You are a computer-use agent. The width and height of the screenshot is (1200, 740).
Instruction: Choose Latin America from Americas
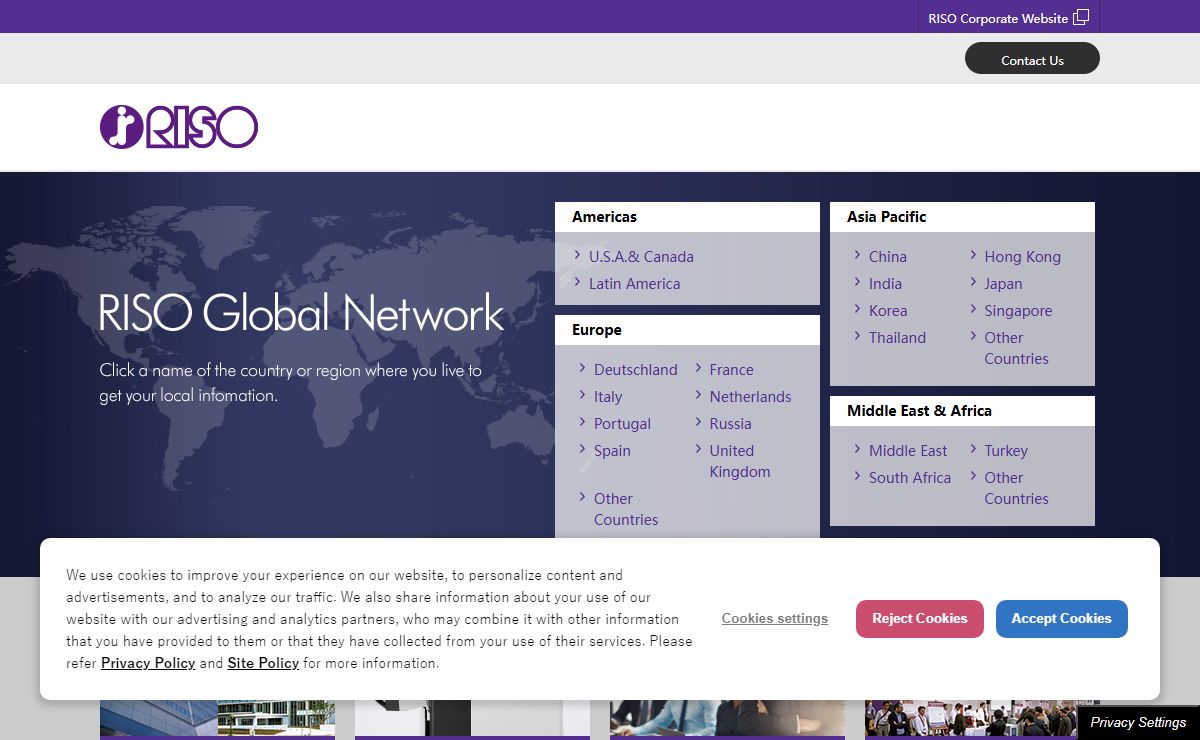pos(634,284)
